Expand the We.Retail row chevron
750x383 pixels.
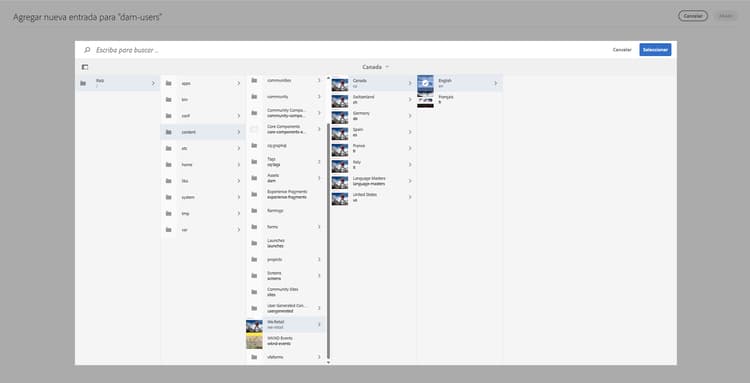click(x=320, y=324)
